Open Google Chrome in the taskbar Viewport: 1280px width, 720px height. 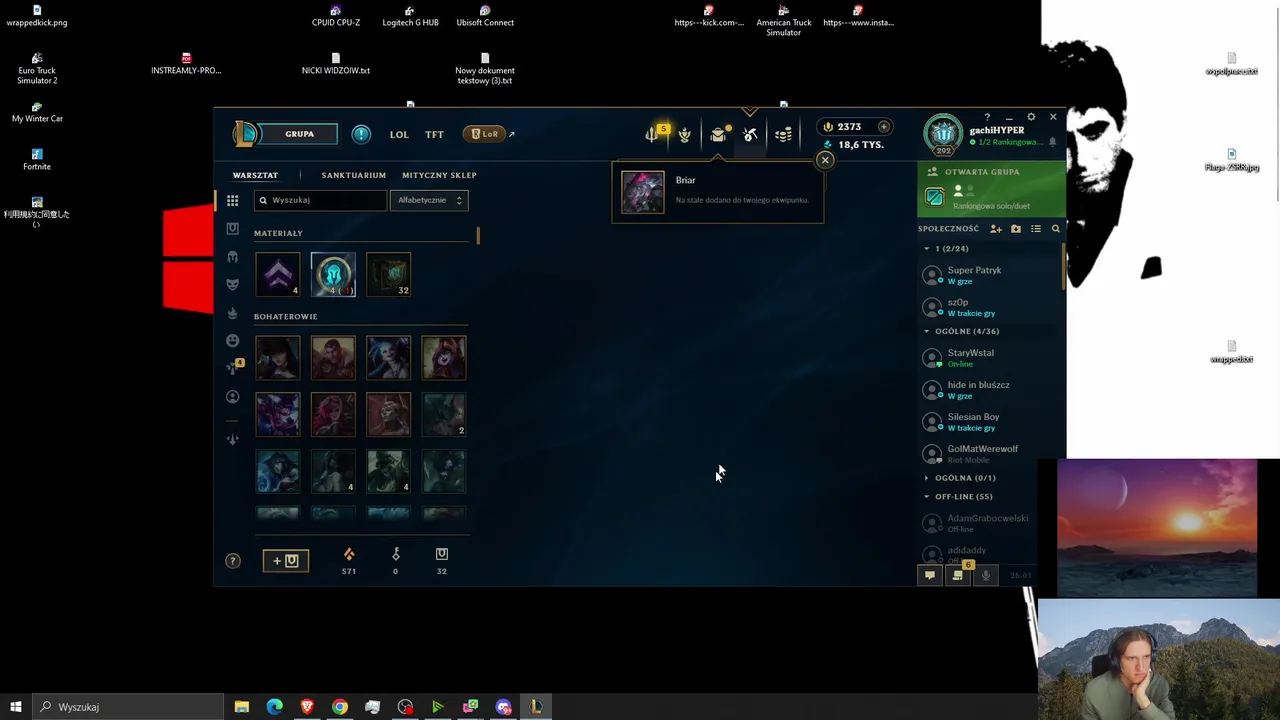pos(340,707)
